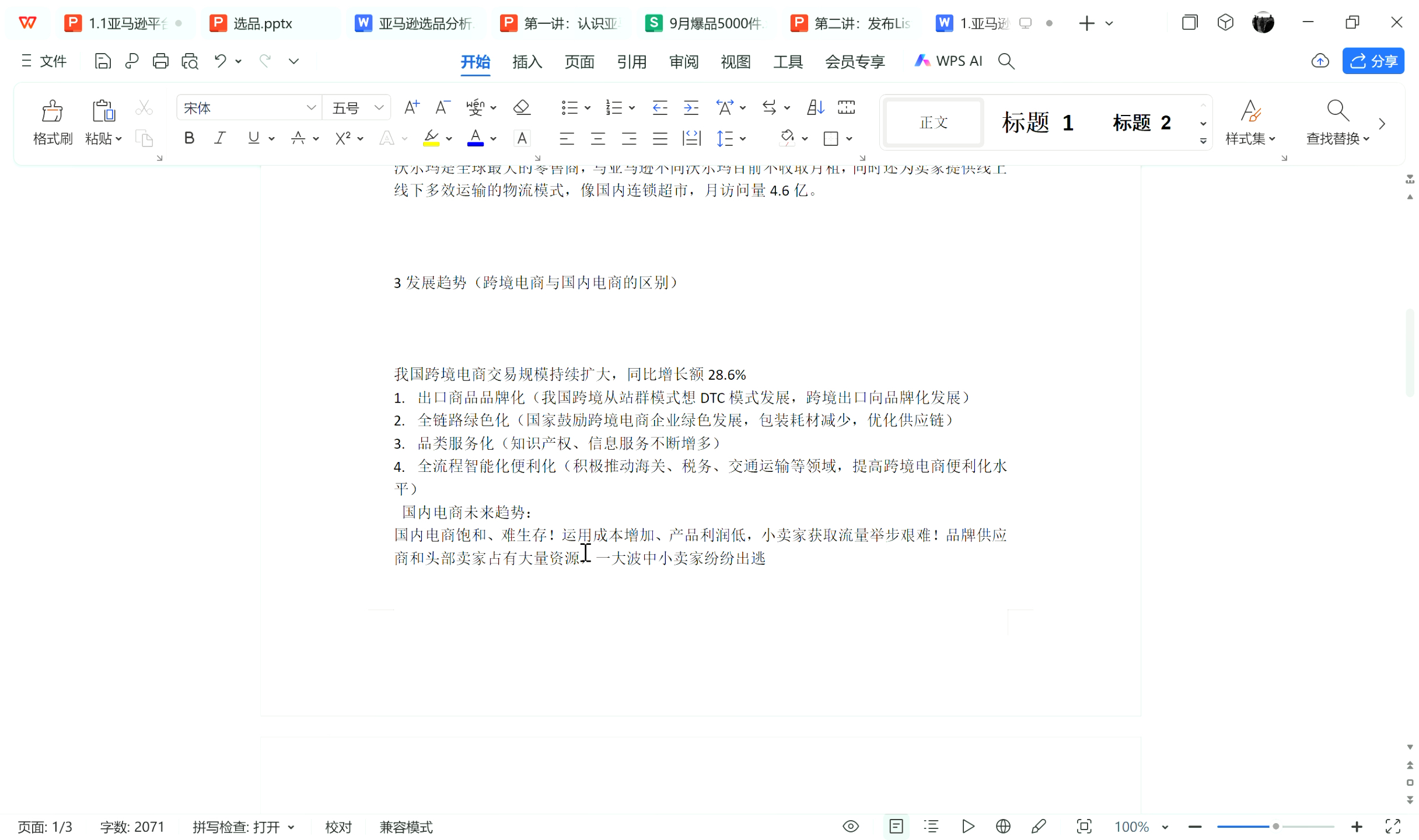Open the Insert (插入) ribbon tab
The height and width of the screenshot is (840, 1419).
click(527, 61)
